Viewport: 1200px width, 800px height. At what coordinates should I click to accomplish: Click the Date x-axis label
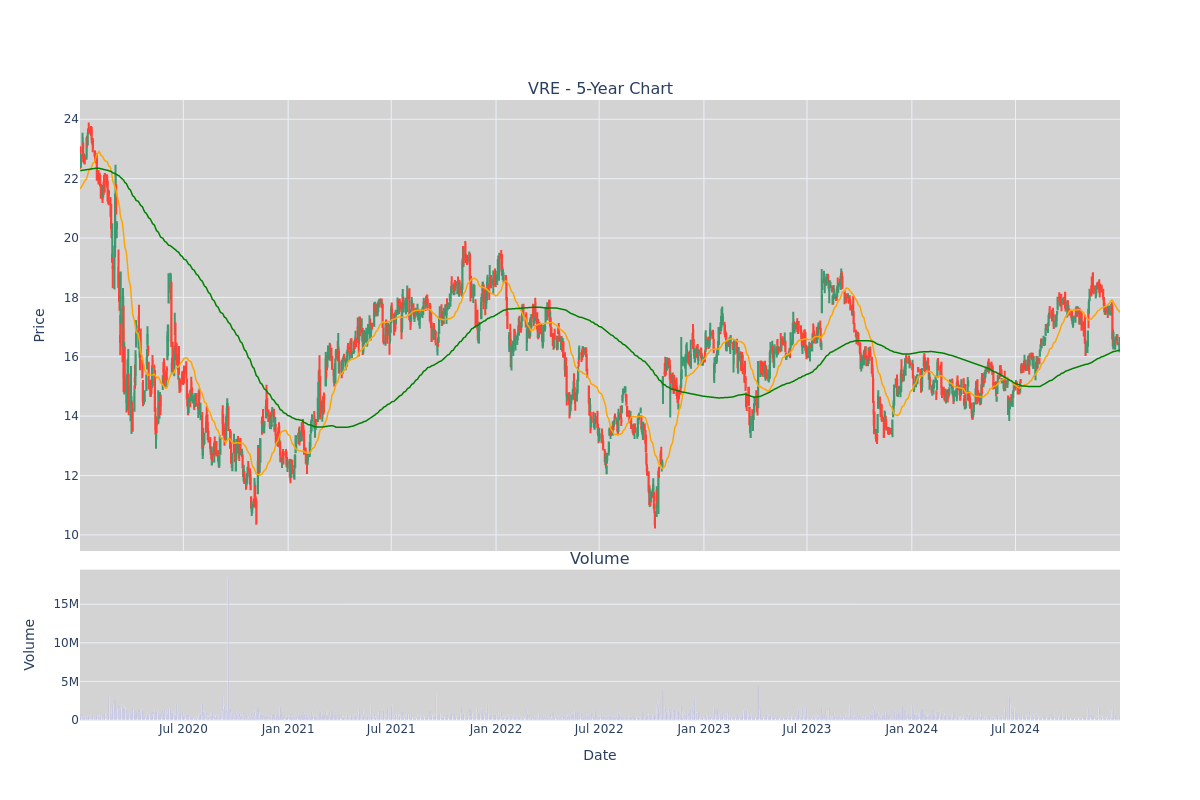600,756
